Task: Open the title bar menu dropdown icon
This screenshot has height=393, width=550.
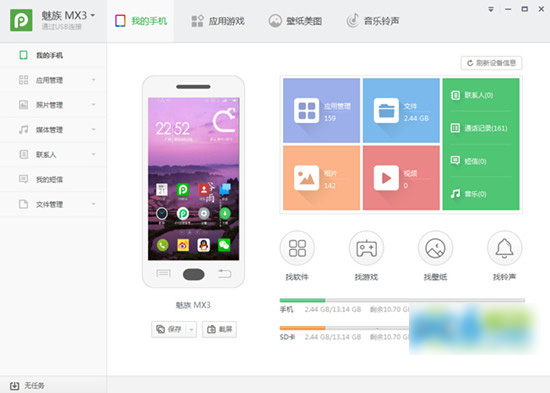Action: [491, 9]
